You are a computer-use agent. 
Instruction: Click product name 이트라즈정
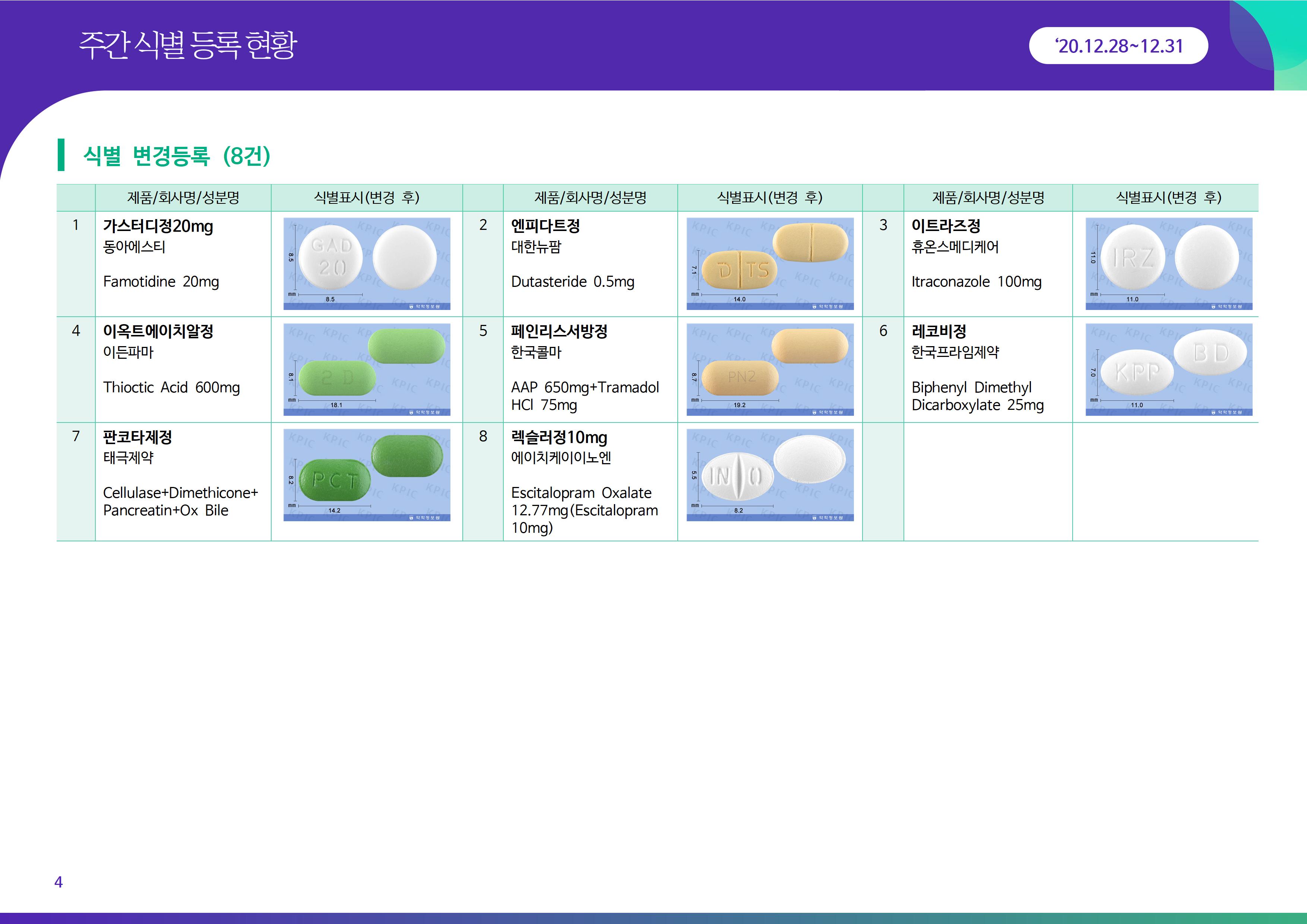pyautogui.click(x=946, y=226)
